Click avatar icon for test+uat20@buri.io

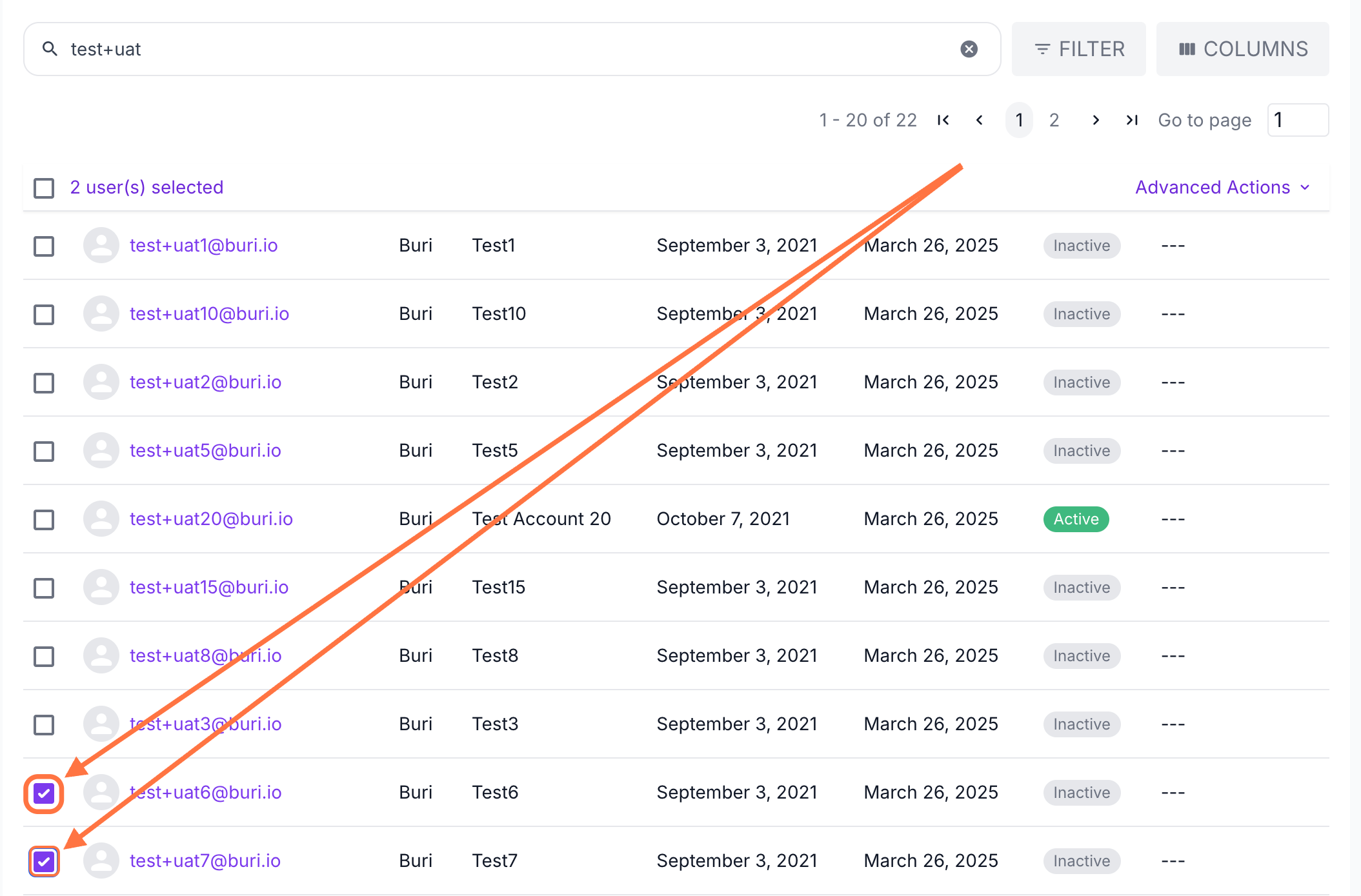[101, 519]
